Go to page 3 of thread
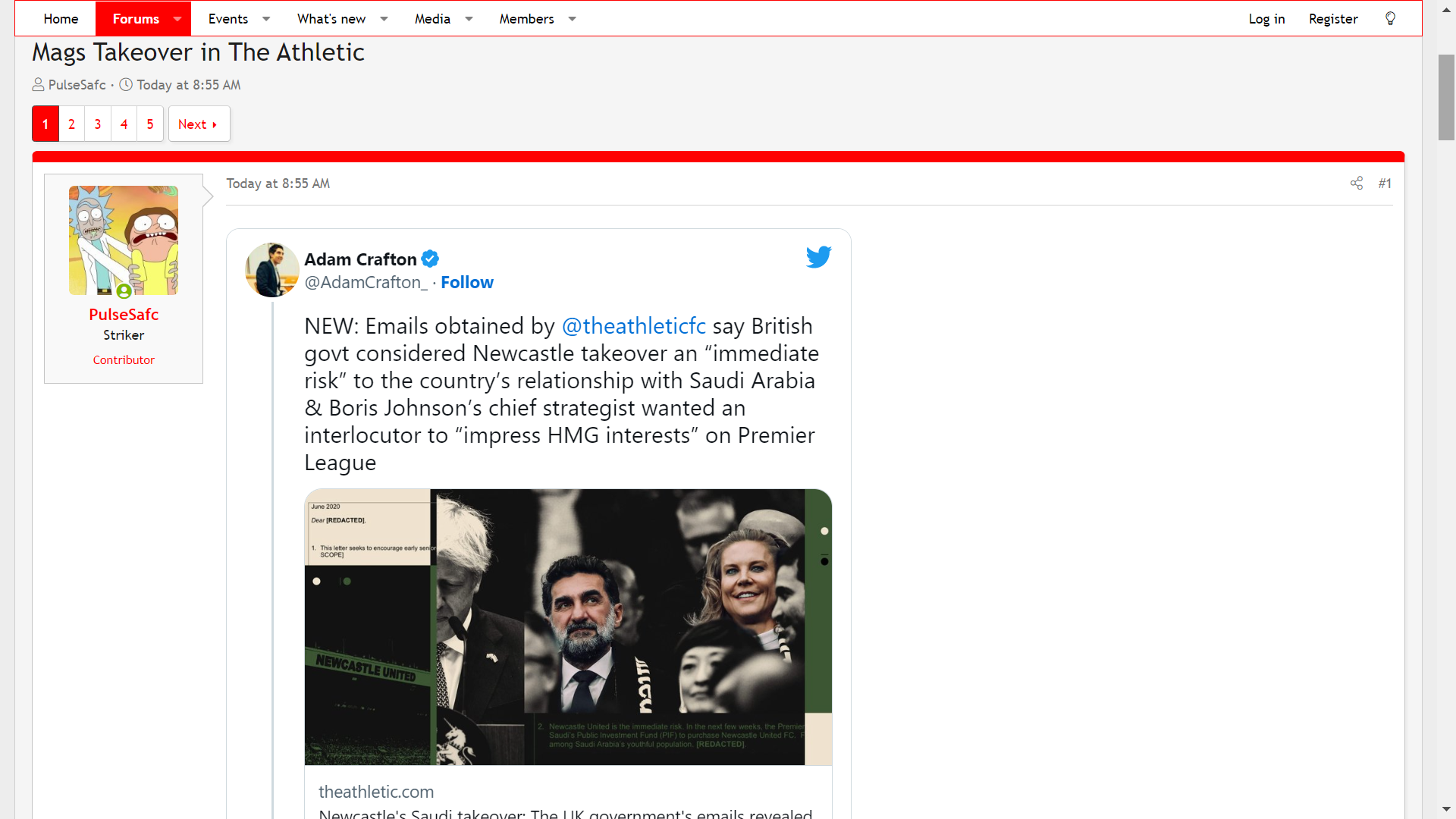 (x=98, y=124)
